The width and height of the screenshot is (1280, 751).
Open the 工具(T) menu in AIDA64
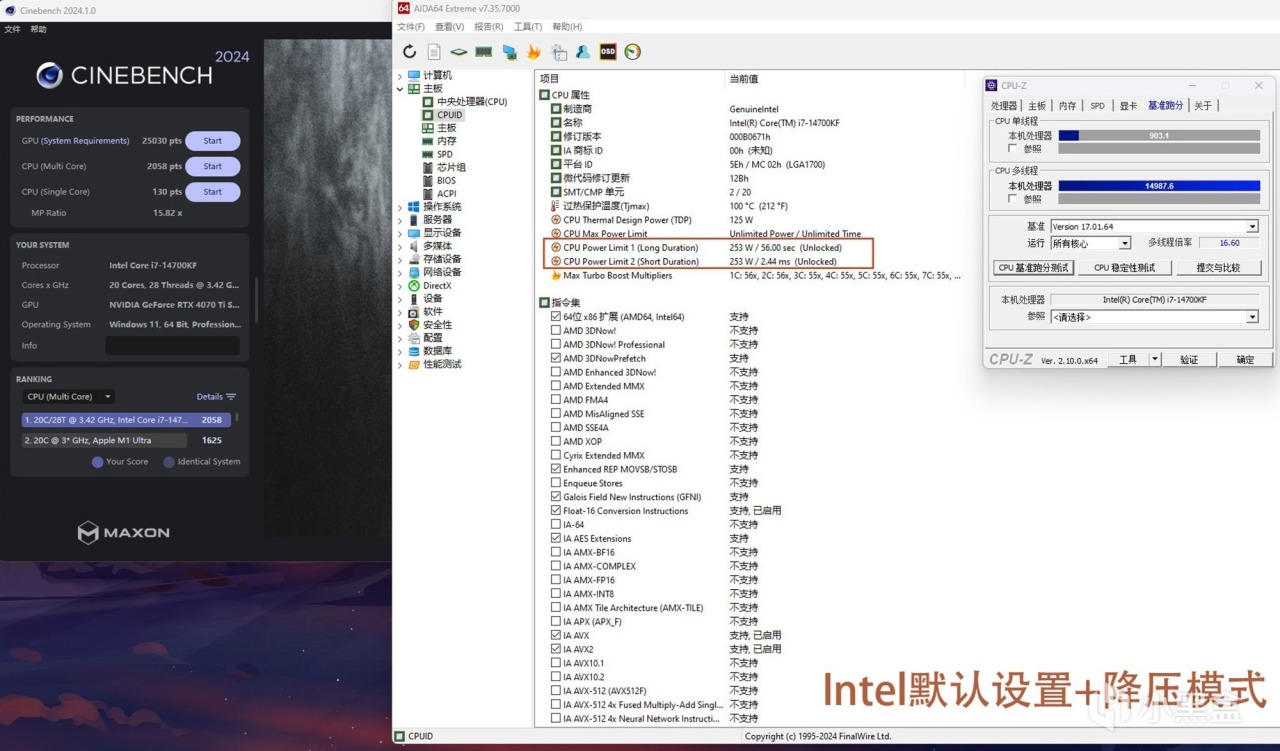coord(528,27)
